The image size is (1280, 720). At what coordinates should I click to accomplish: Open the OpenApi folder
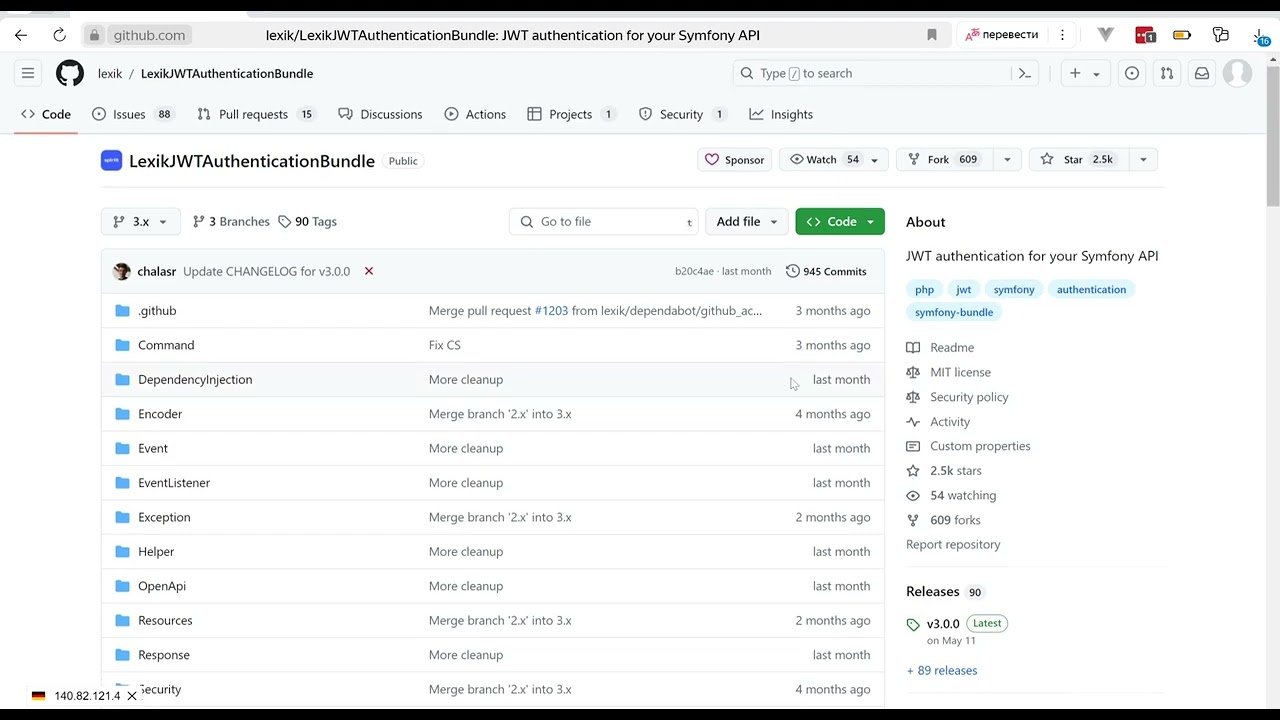coord(162,586)
